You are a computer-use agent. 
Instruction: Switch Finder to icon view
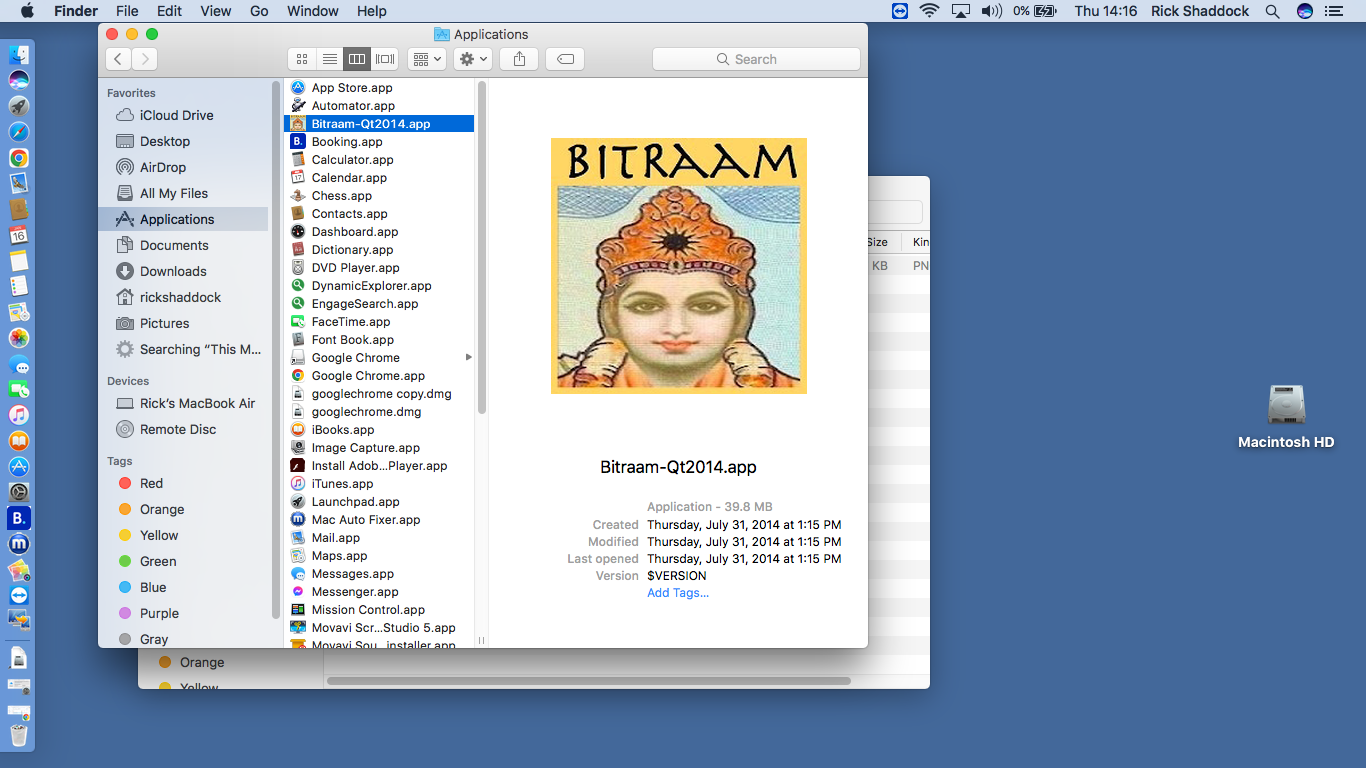pos(302,59)
